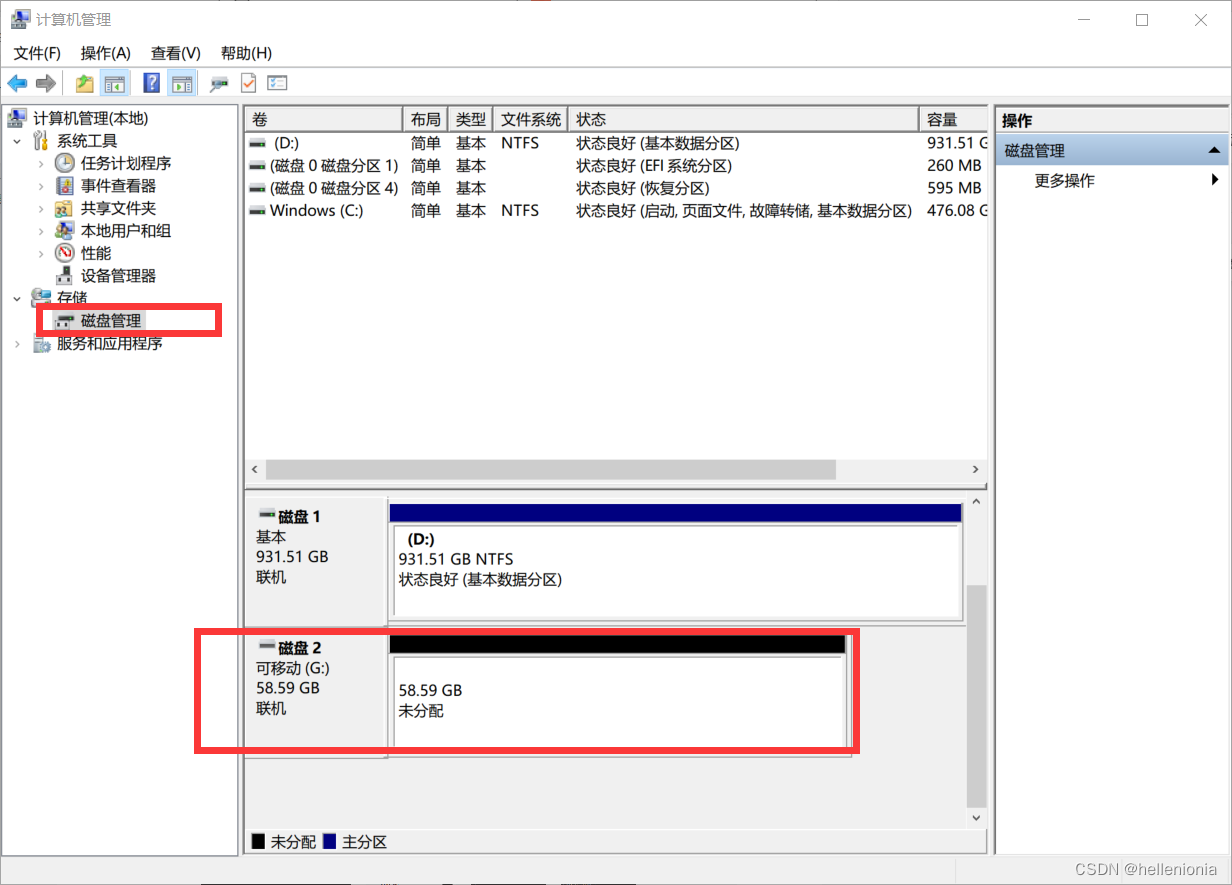Click the 共享文件夹 icon

click(x=65, y=208)
